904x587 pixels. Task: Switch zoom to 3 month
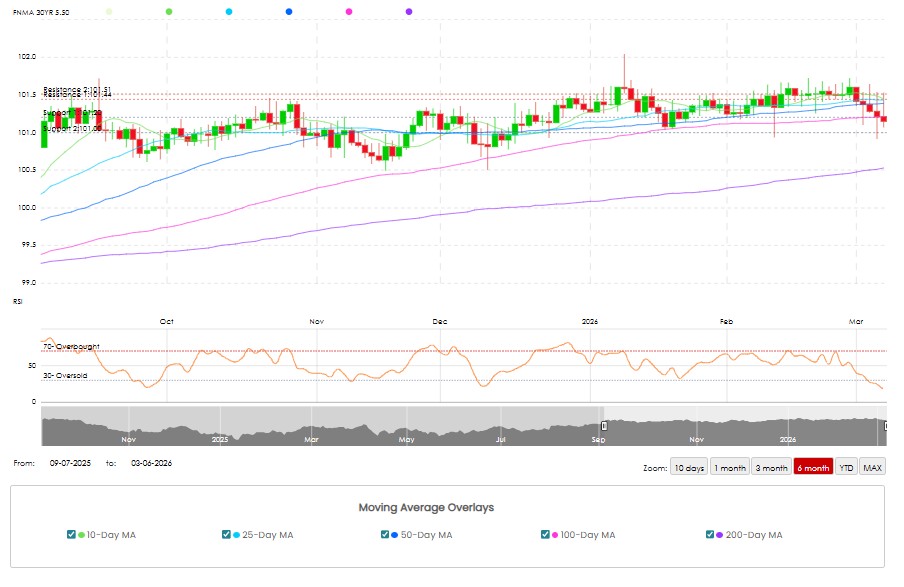click(771, 468)
